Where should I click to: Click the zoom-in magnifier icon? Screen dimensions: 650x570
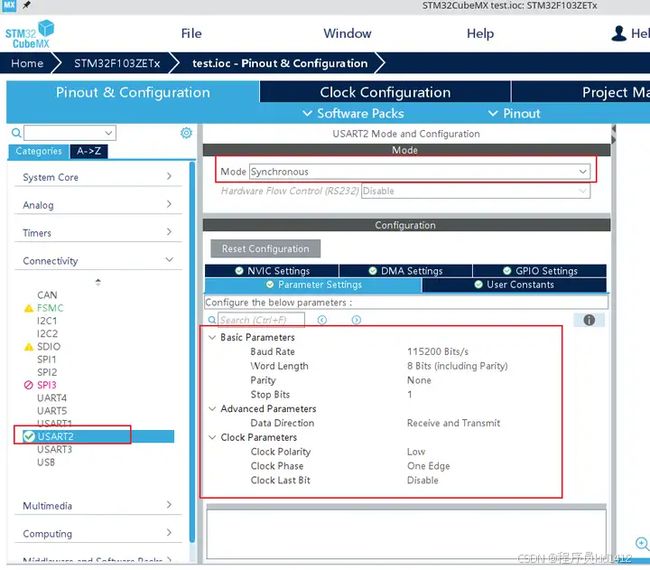tap(642, 543)
